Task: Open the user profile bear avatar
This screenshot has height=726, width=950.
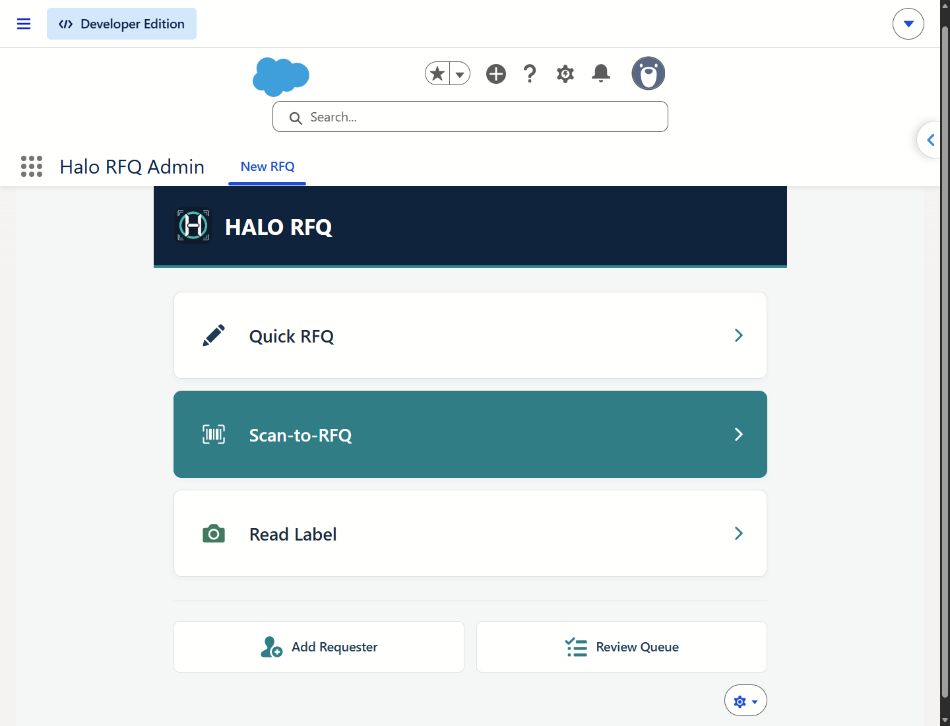Action: [x=648, y=73]
